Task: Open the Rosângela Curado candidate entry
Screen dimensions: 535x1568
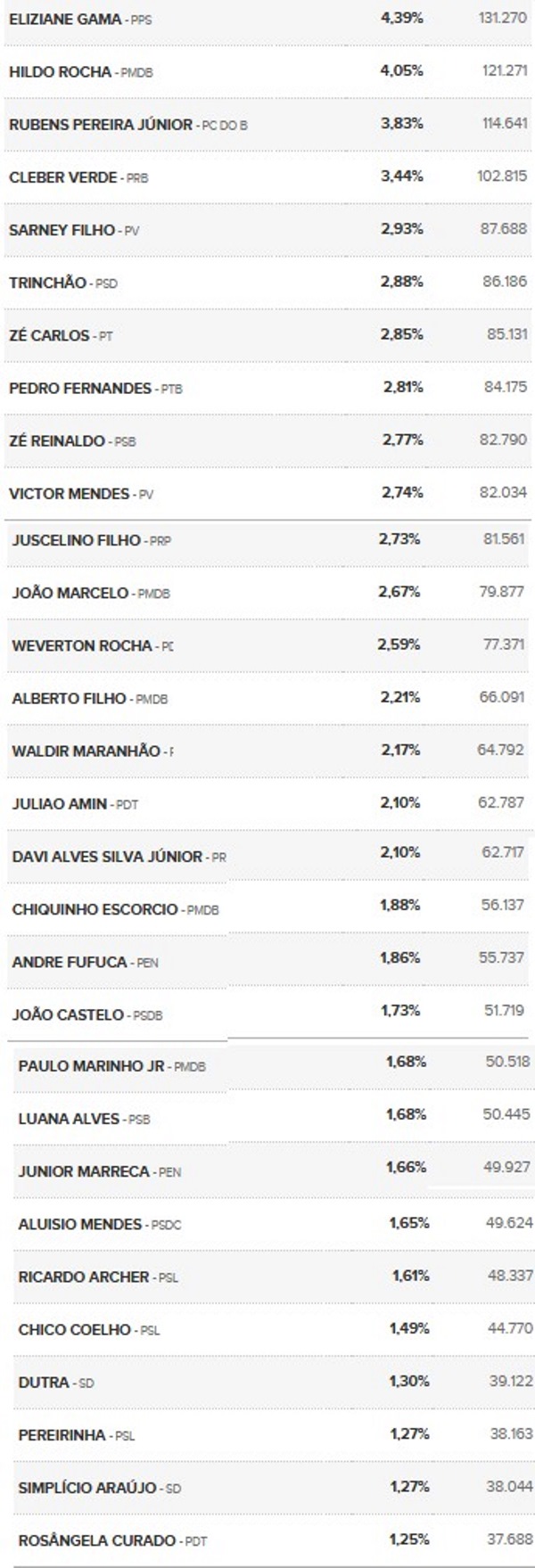Action: coord(97,1539)
